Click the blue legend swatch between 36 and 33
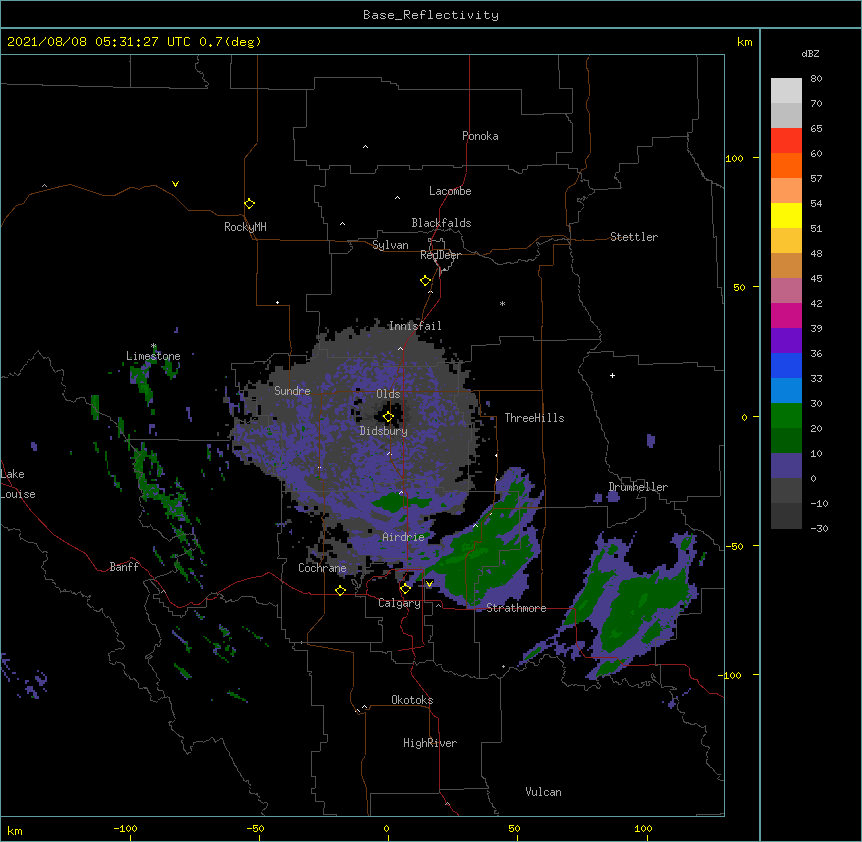The height and width of the screenshot is (842, 862). (x=786, y=365)
